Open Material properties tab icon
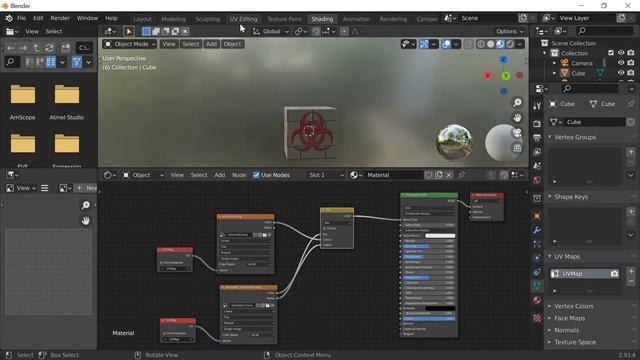 [x=537, y=300]
